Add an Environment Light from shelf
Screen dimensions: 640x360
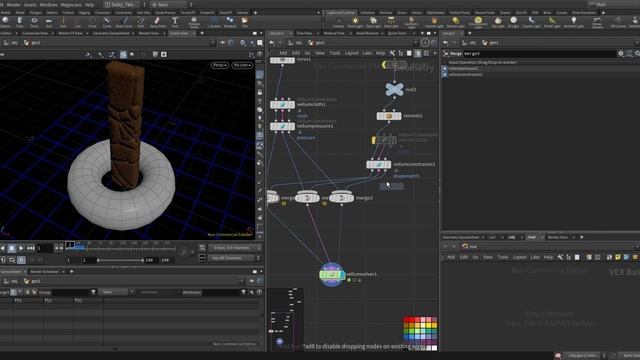(x=478, y=22)
